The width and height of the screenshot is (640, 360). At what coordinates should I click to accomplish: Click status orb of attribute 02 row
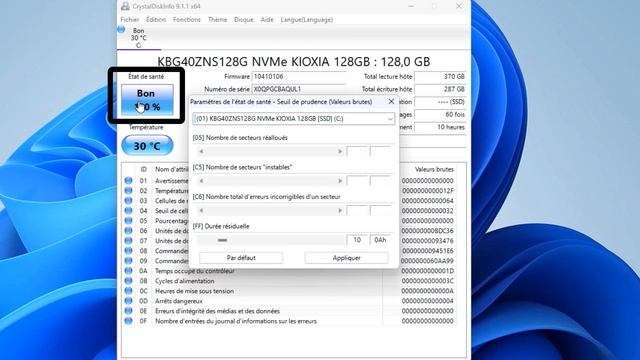129,191
